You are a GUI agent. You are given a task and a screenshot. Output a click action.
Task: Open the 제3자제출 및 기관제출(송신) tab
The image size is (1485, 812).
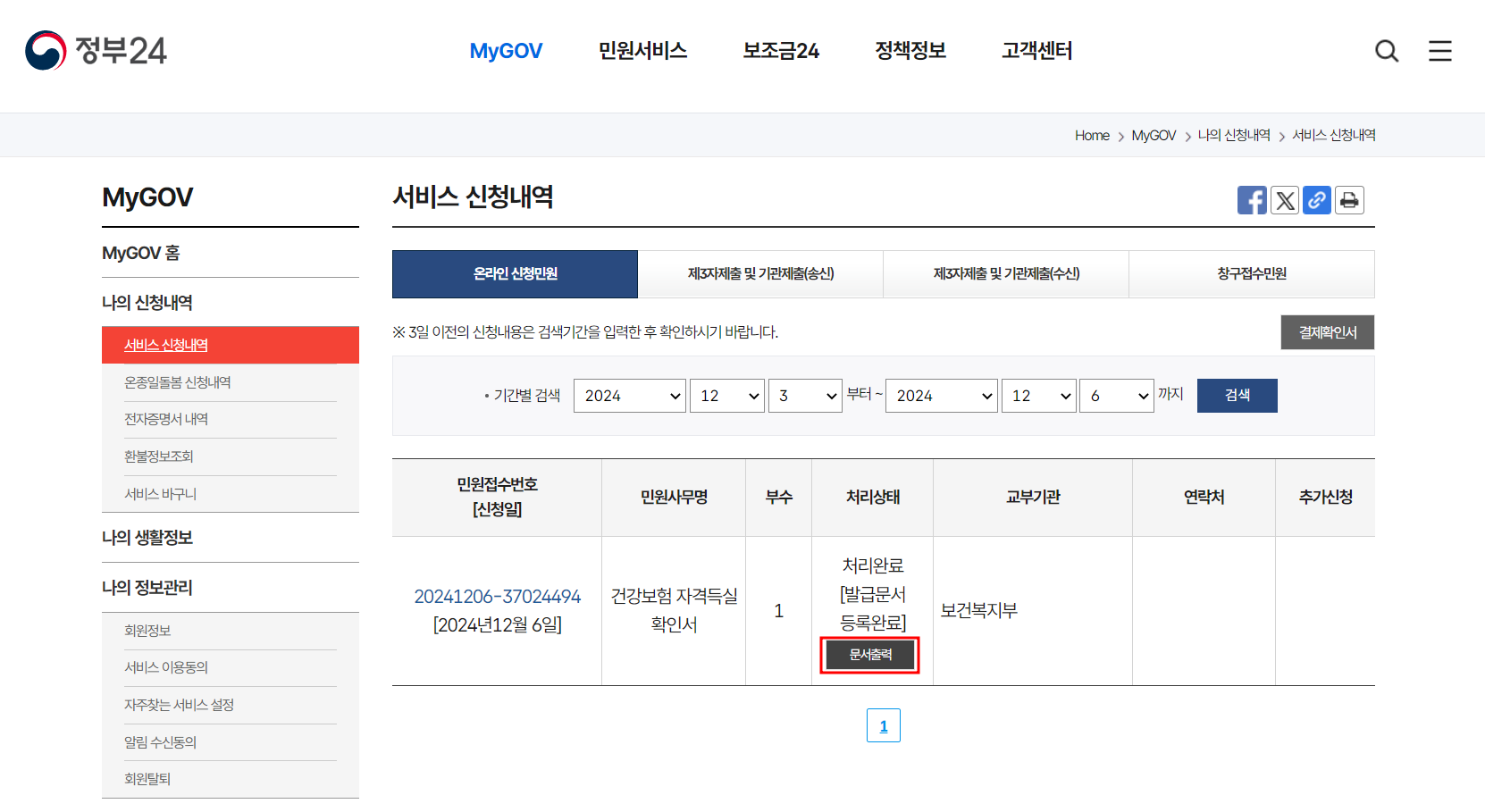coord(760,274)
